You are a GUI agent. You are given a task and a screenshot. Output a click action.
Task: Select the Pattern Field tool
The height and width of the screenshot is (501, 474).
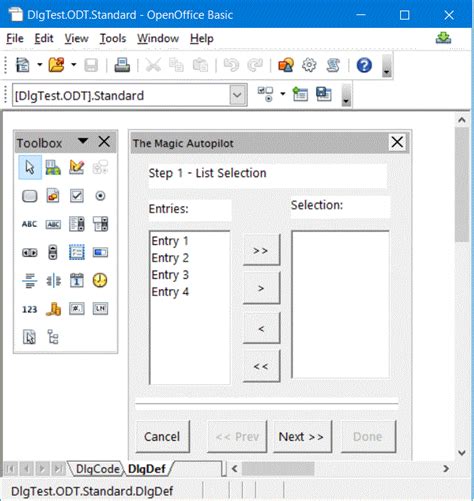[x=100, y=309]
